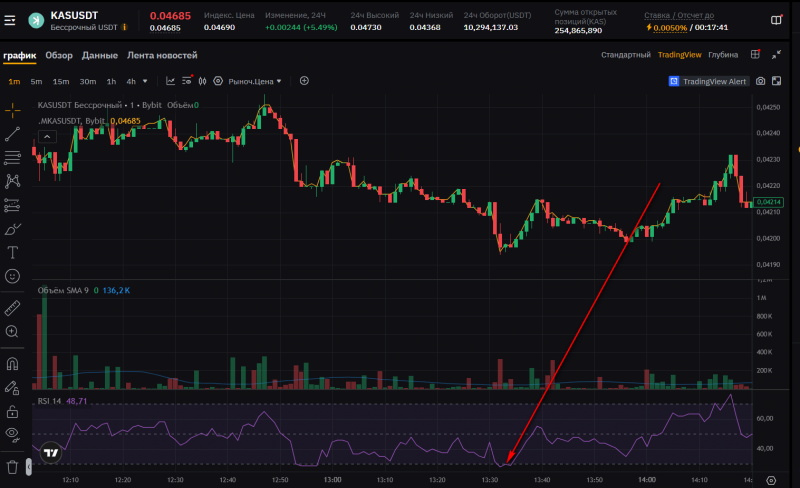Screen dimensions: 800x488
Task: Select the horizontal lines Fibonacci tool
Action: [12, 157]
